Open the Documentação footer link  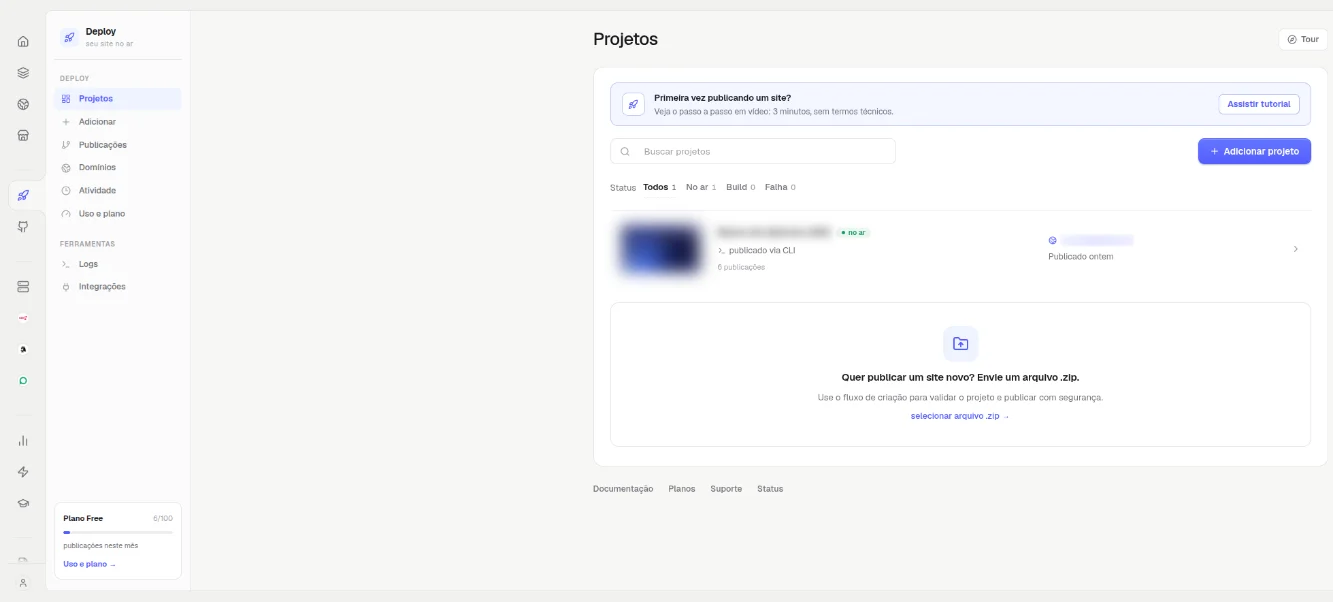point(623,489)
